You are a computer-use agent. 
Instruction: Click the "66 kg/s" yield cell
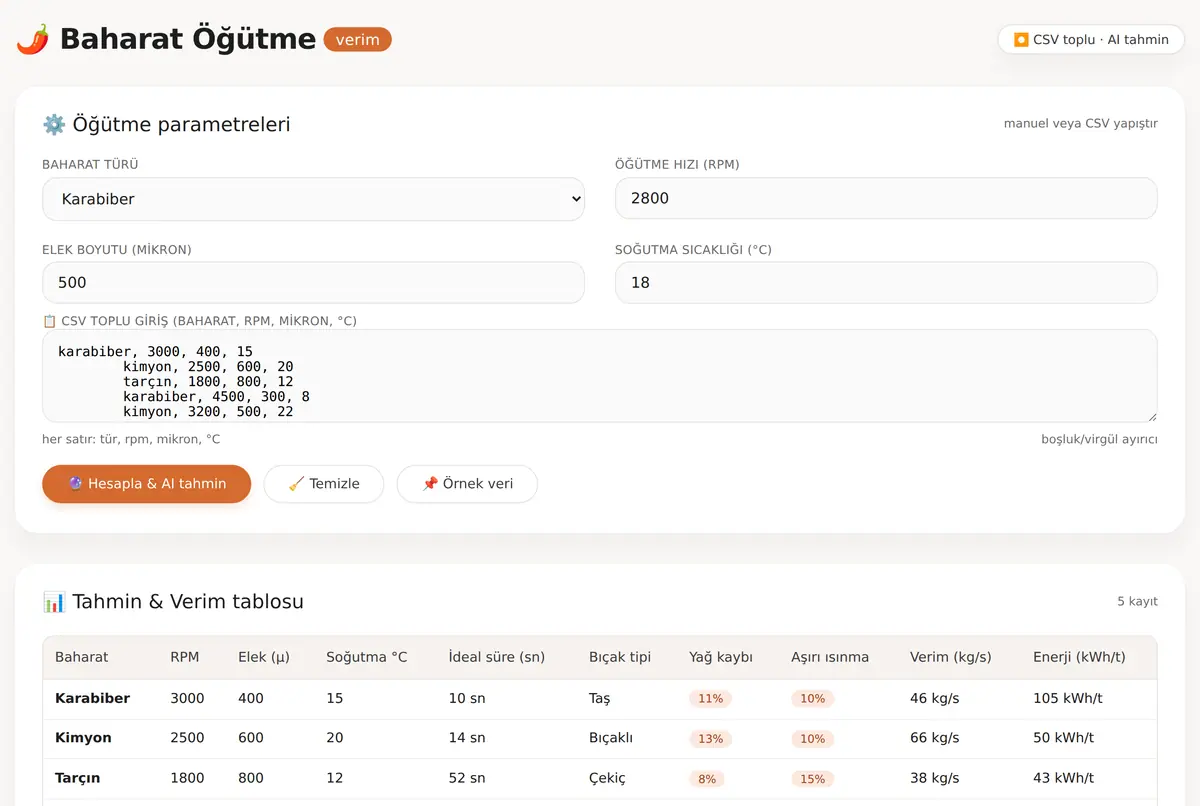click(x=934, y=738)
